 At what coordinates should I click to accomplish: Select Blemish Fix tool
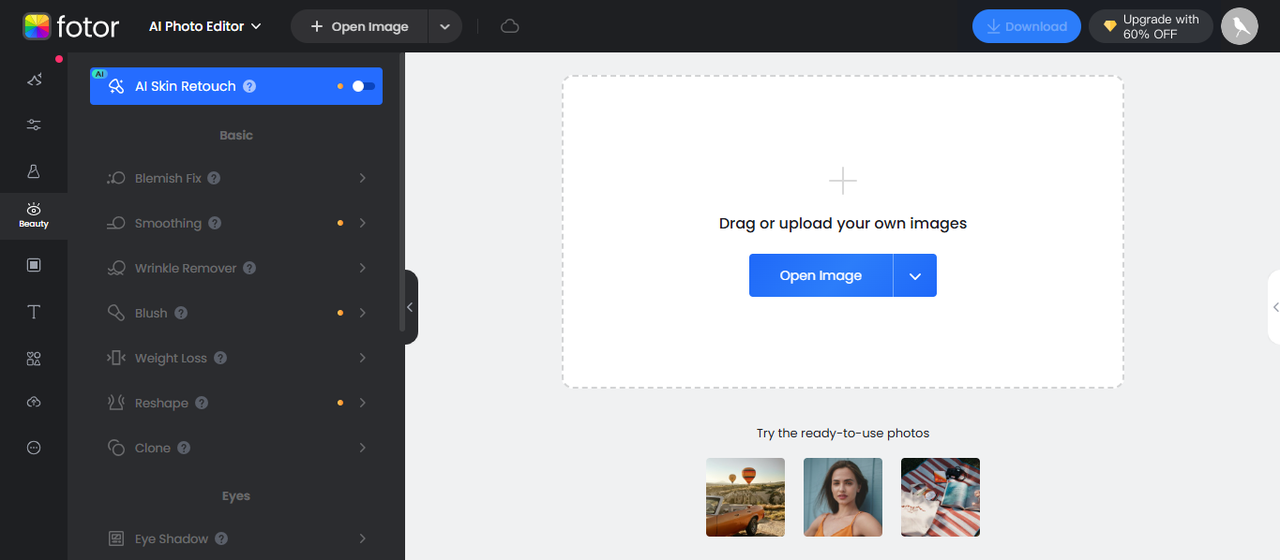236,178
